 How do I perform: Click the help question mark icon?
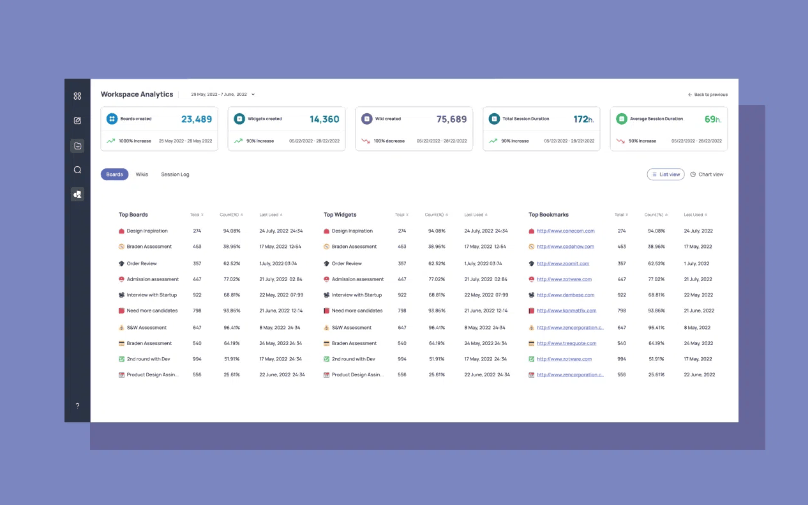click(x=77, y=405)
